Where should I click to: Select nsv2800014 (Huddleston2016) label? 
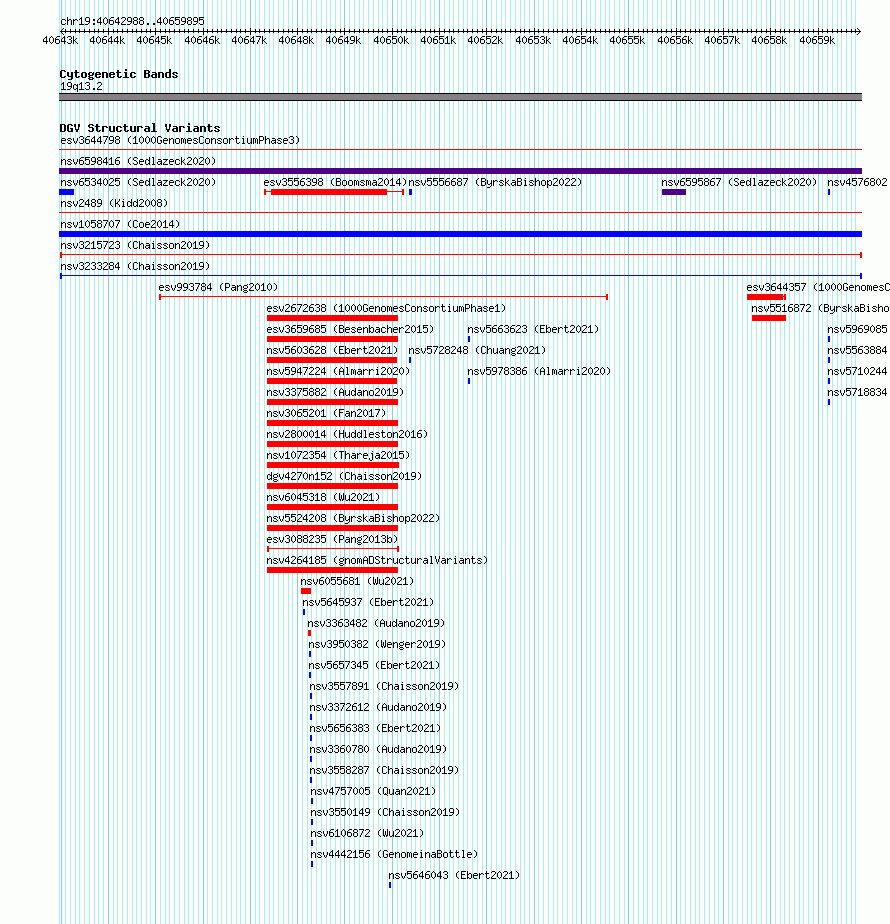coord(347,434)
